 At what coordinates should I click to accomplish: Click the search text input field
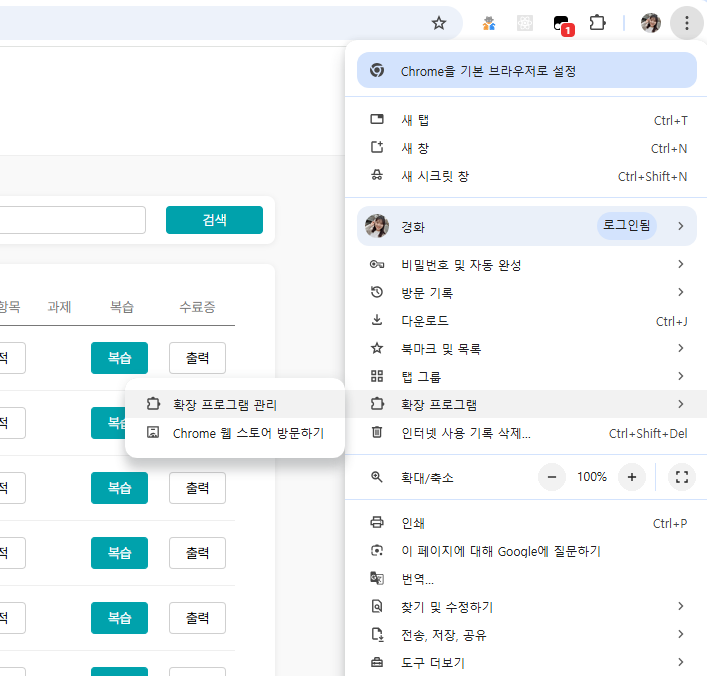coord(70,220)
